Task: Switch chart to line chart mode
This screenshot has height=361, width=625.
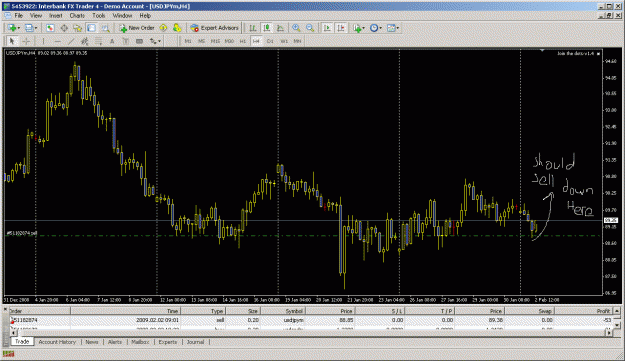Action: point(280,28)
